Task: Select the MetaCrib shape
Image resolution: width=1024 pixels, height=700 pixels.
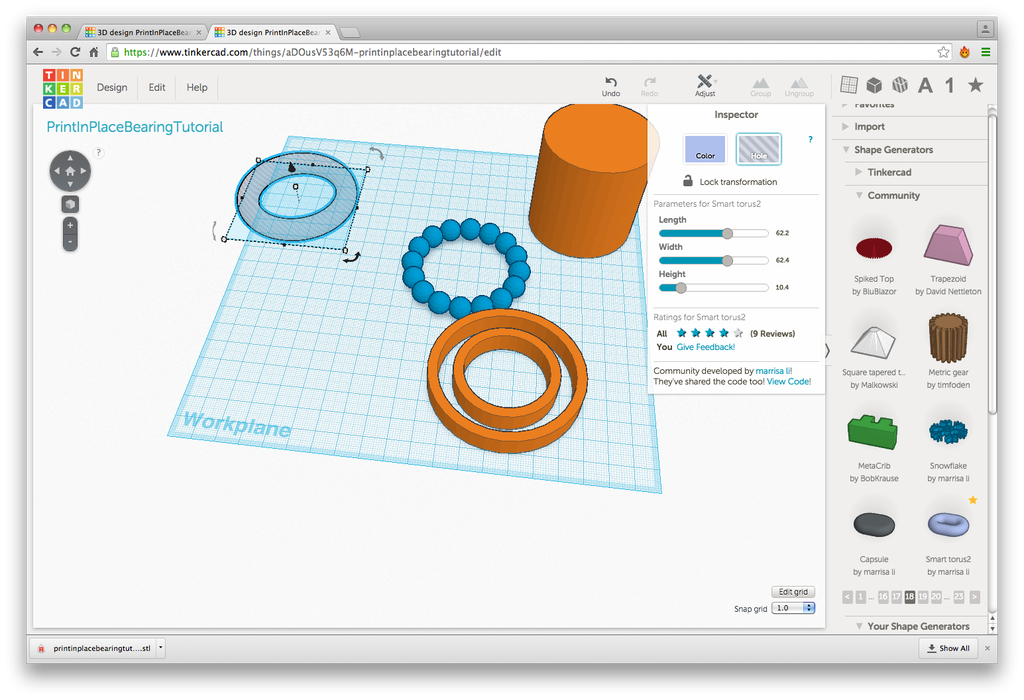Action: pyautogui.click(x=873, y=432)
